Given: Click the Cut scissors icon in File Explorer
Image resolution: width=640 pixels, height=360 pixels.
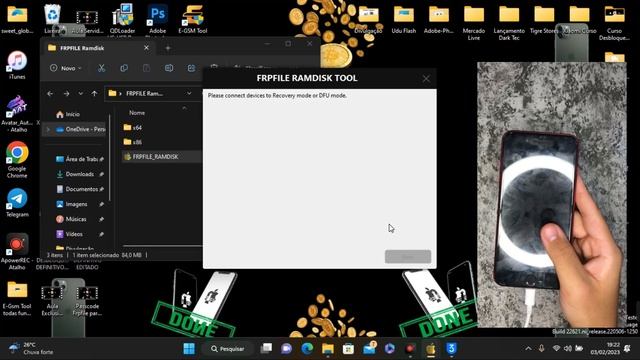Looking at the screenshot, I should [101, 68].
